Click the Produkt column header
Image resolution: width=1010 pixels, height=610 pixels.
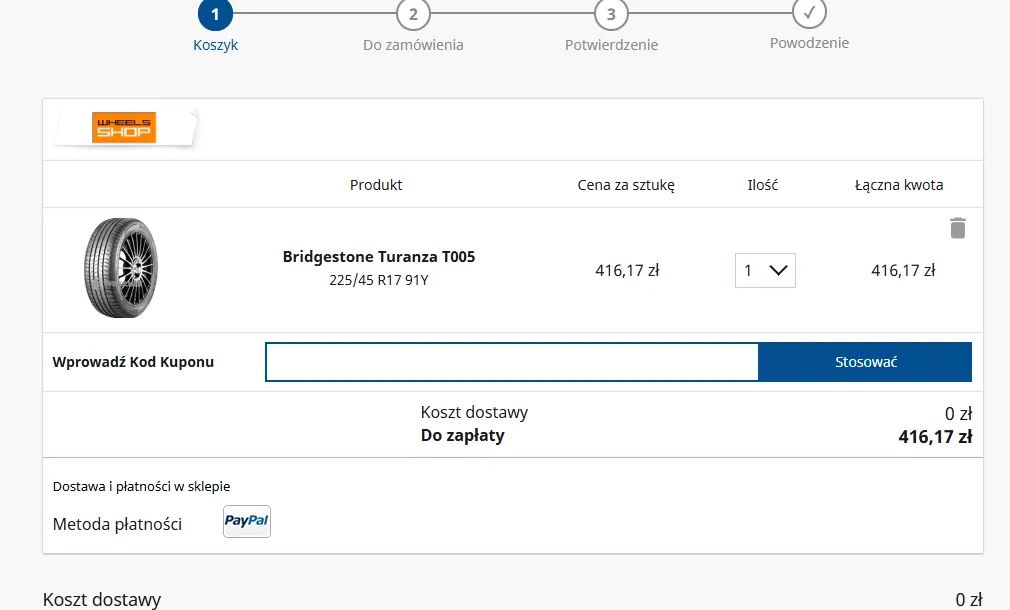tap(376, 185)
